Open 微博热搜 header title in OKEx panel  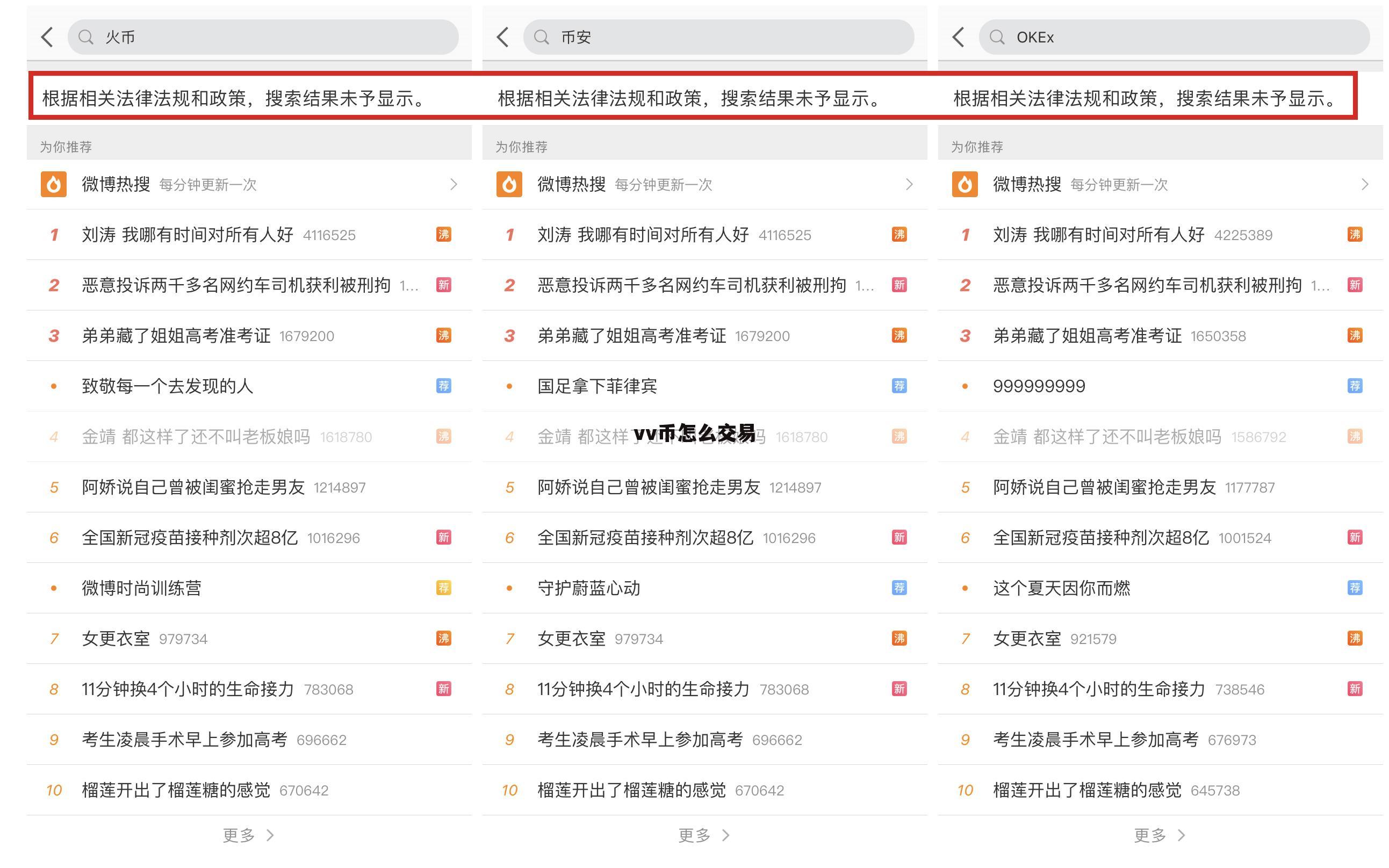pyautogui.click(x=1027, y=184)
